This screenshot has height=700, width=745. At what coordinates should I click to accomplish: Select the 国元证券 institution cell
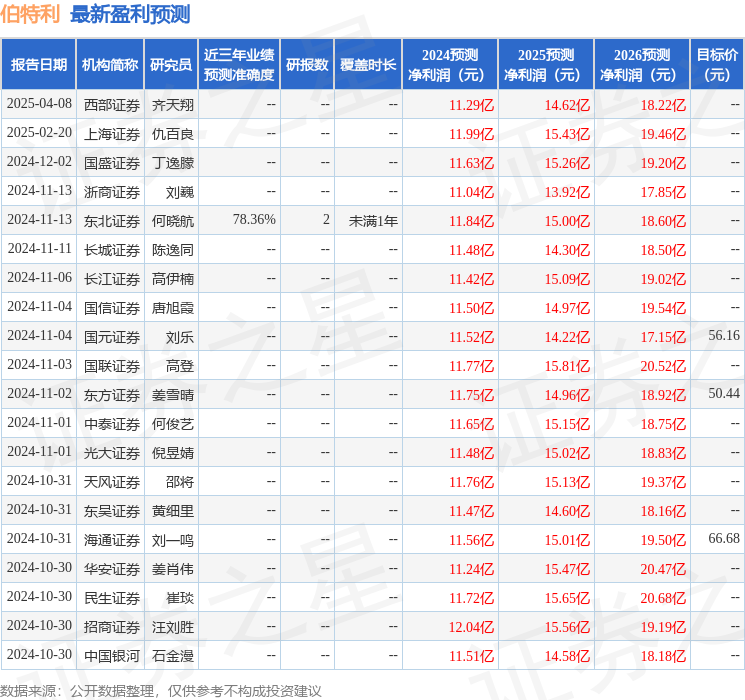click(x=112, y=337)
